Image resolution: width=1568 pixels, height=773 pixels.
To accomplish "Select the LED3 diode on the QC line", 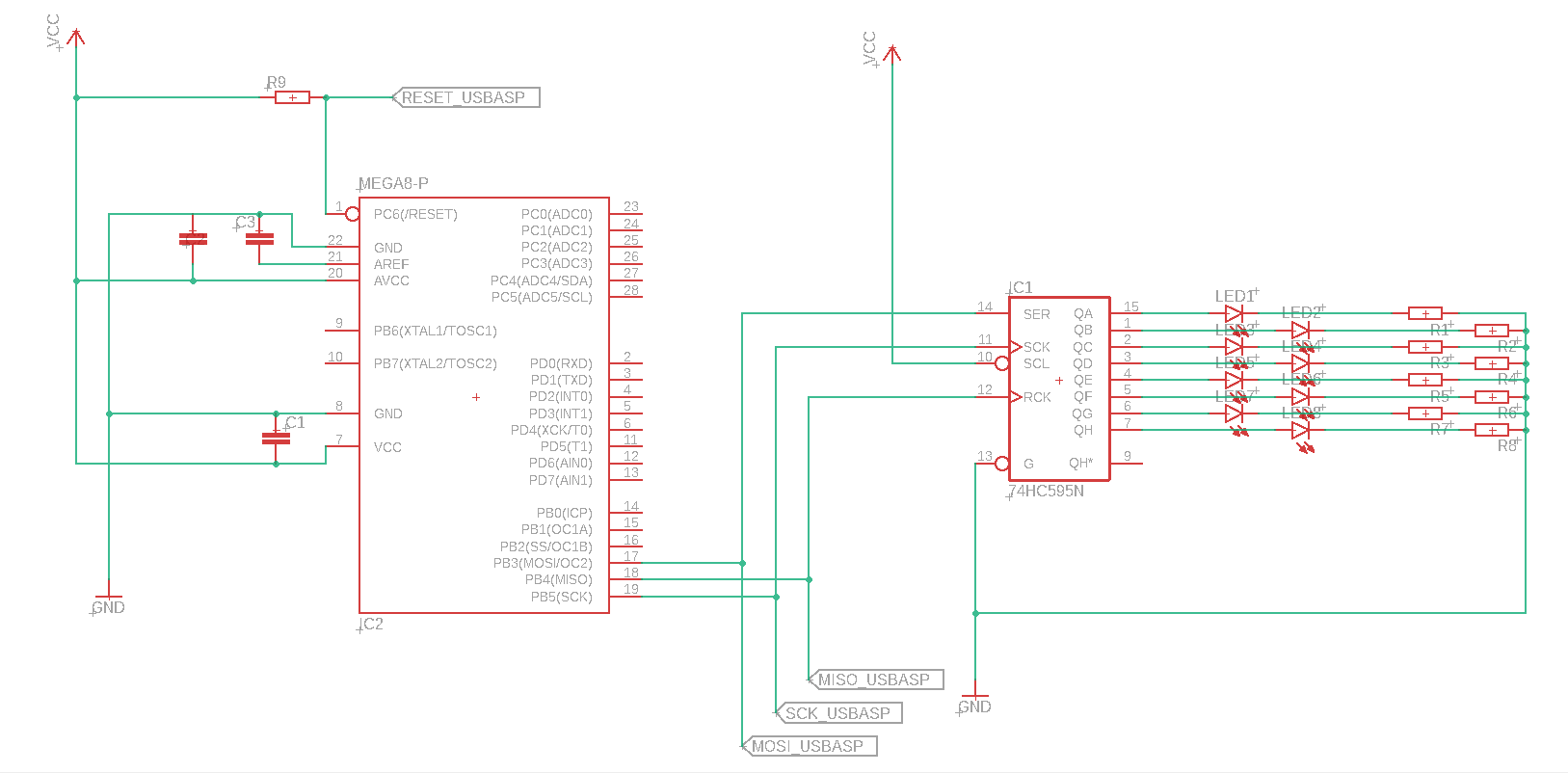I will click(1235, 346).
